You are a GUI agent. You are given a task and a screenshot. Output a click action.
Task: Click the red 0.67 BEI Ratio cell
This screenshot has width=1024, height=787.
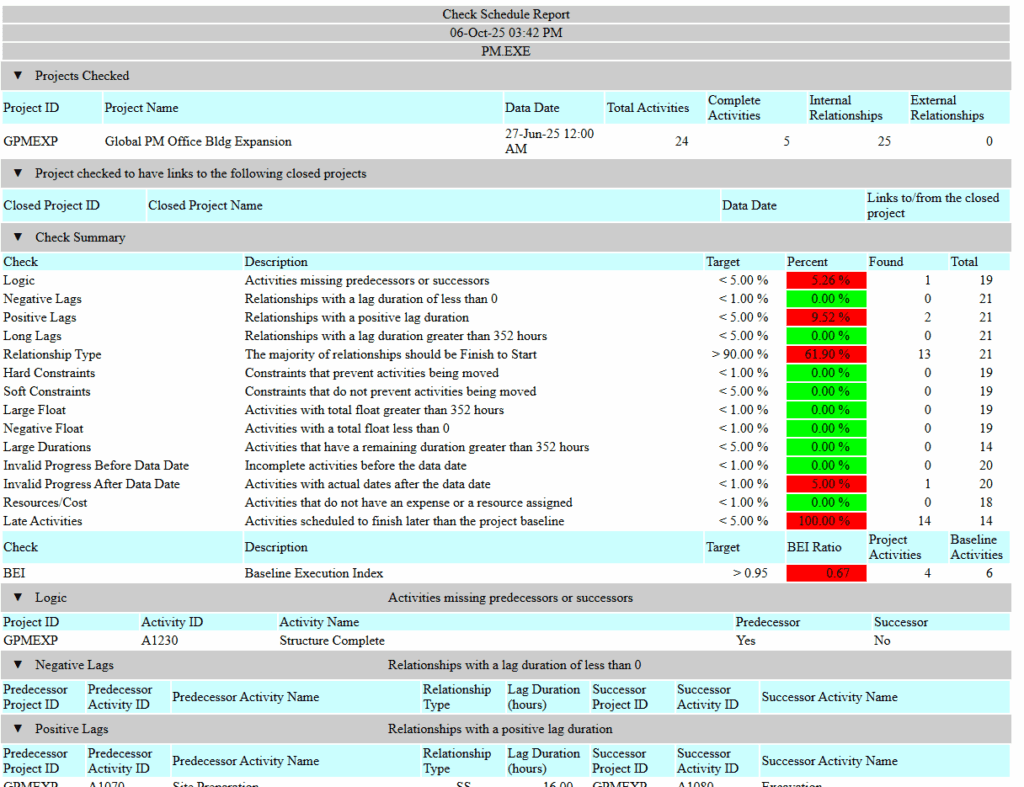826,574
